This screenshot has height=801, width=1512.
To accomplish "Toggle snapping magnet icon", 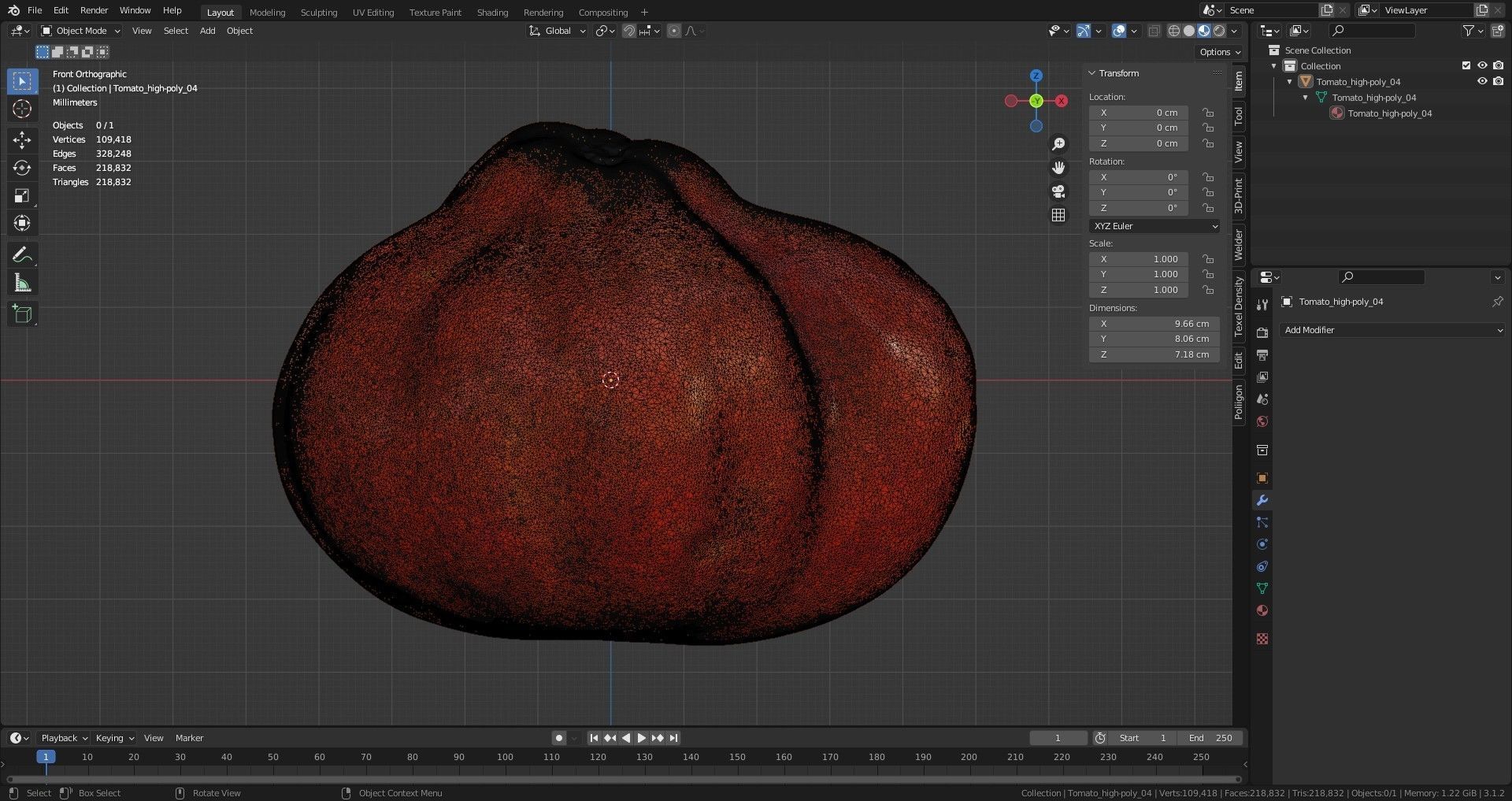I will coord(628,31).
